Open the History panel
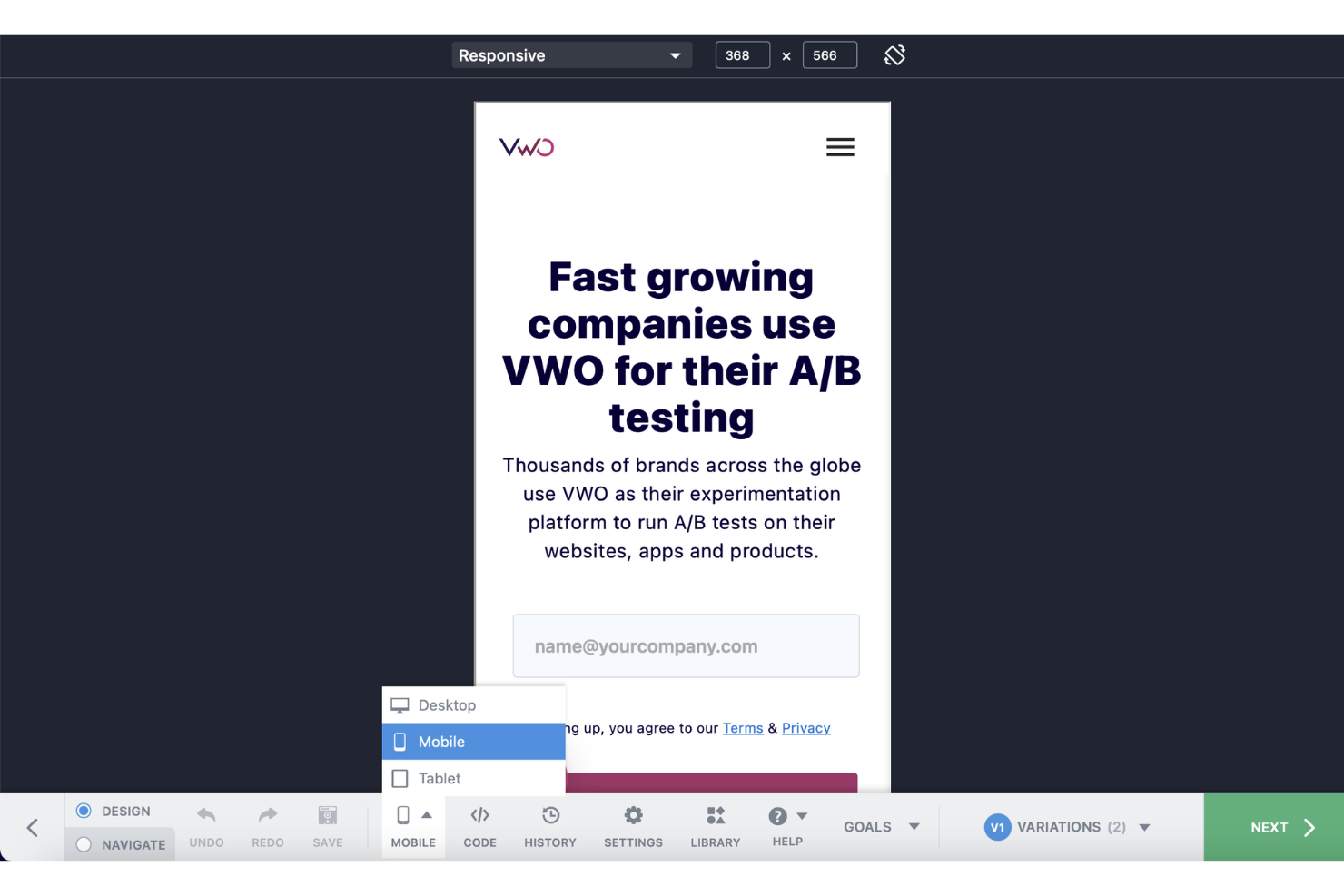 click(550, 827)
